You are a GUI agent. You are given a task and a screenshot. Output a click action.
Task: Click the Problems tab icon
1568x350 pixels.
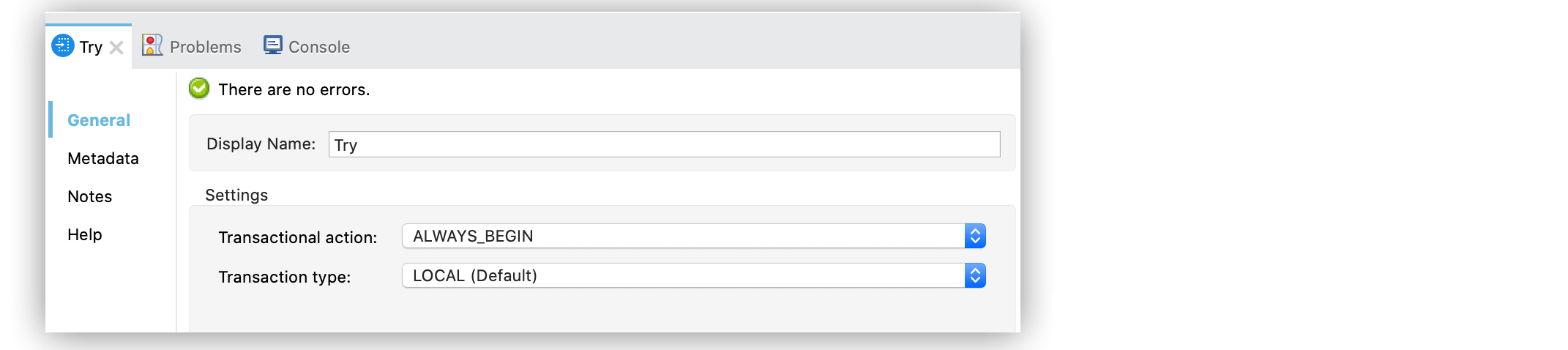coord(152,45)
